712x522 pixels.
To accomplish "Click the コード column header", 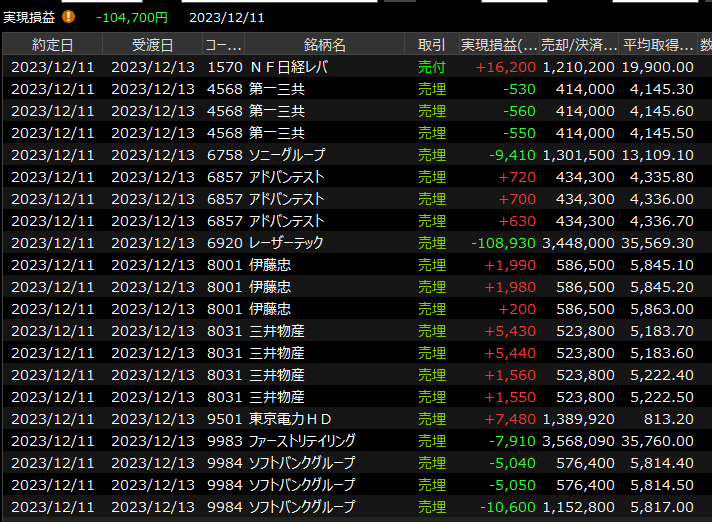I will click(x=222, y=45).
